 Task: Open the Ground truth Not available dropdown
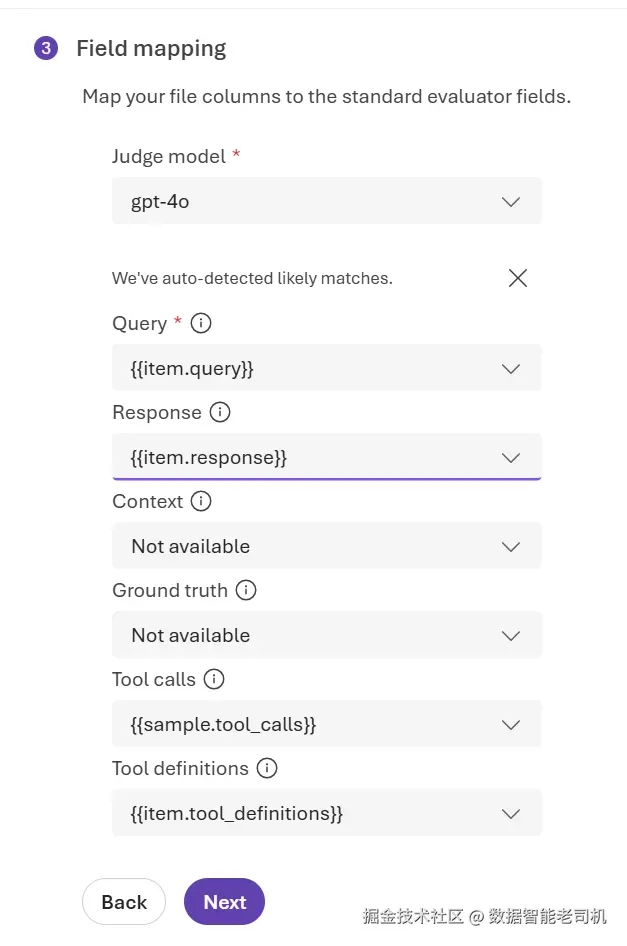326,635
